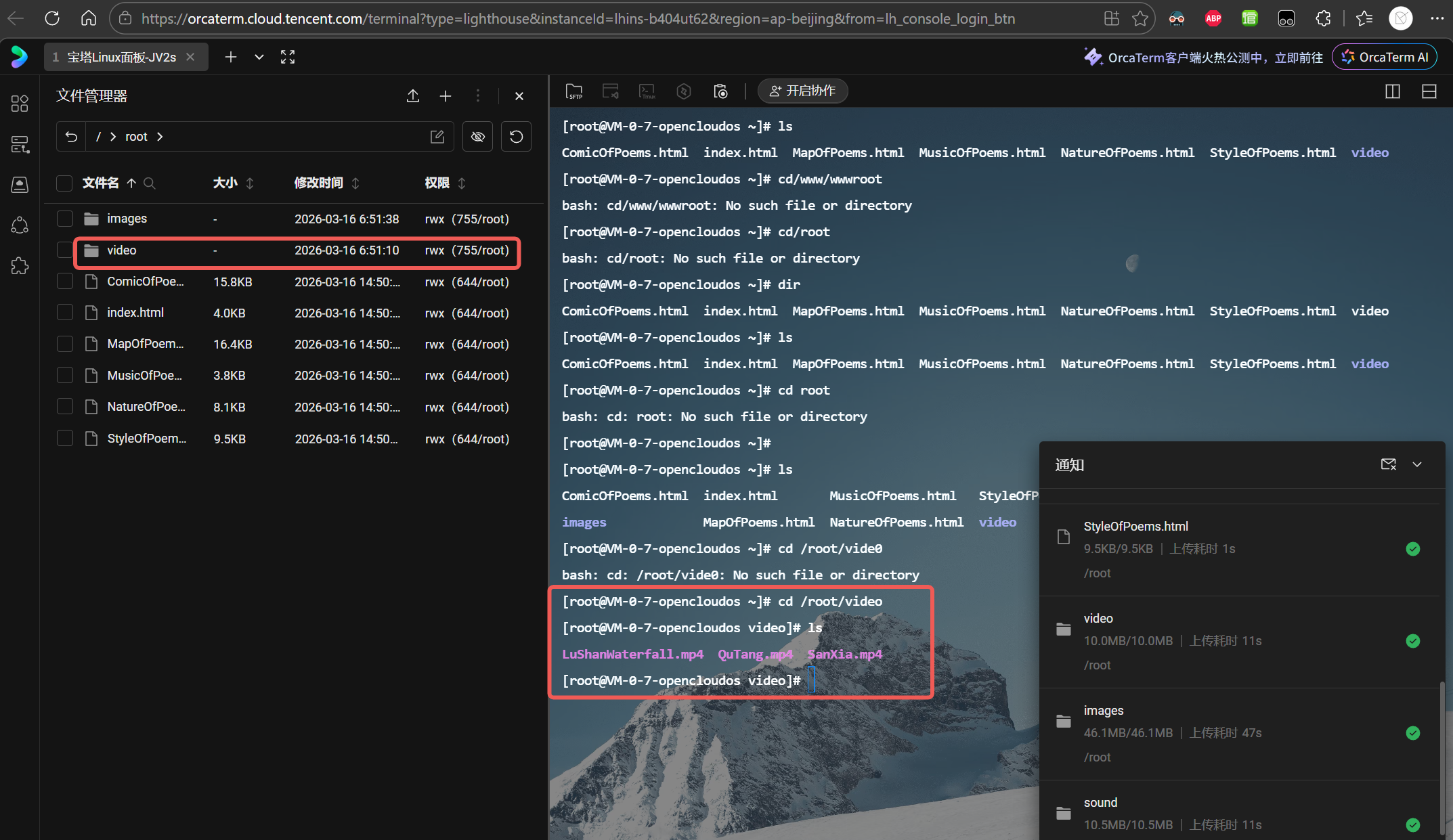This screenshot has height=840, width=1453.
Task: Click the edit path pencil icon
Action: [x=437, y=137]
